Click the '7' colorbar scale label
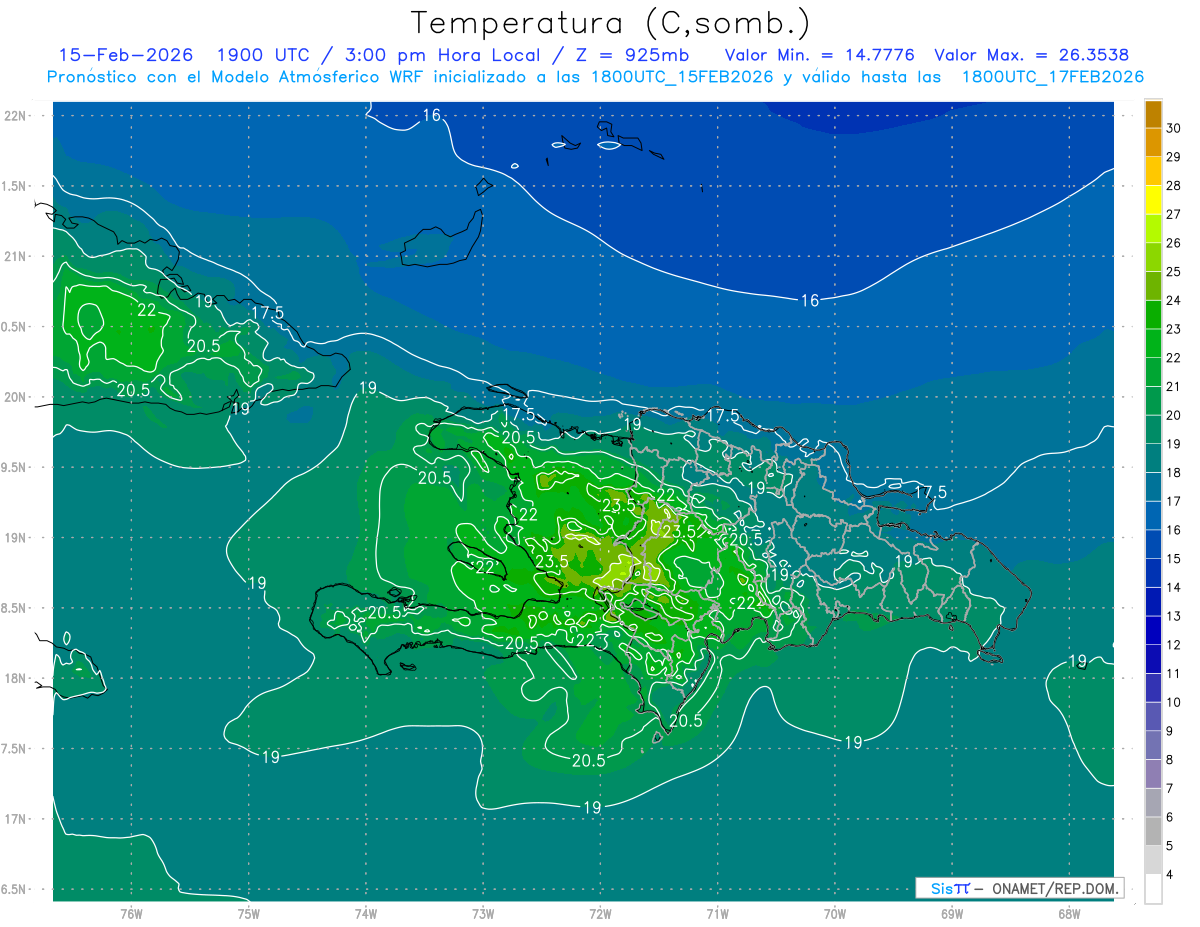The height and width of the screenshot is (927, 1200). 1171,789
